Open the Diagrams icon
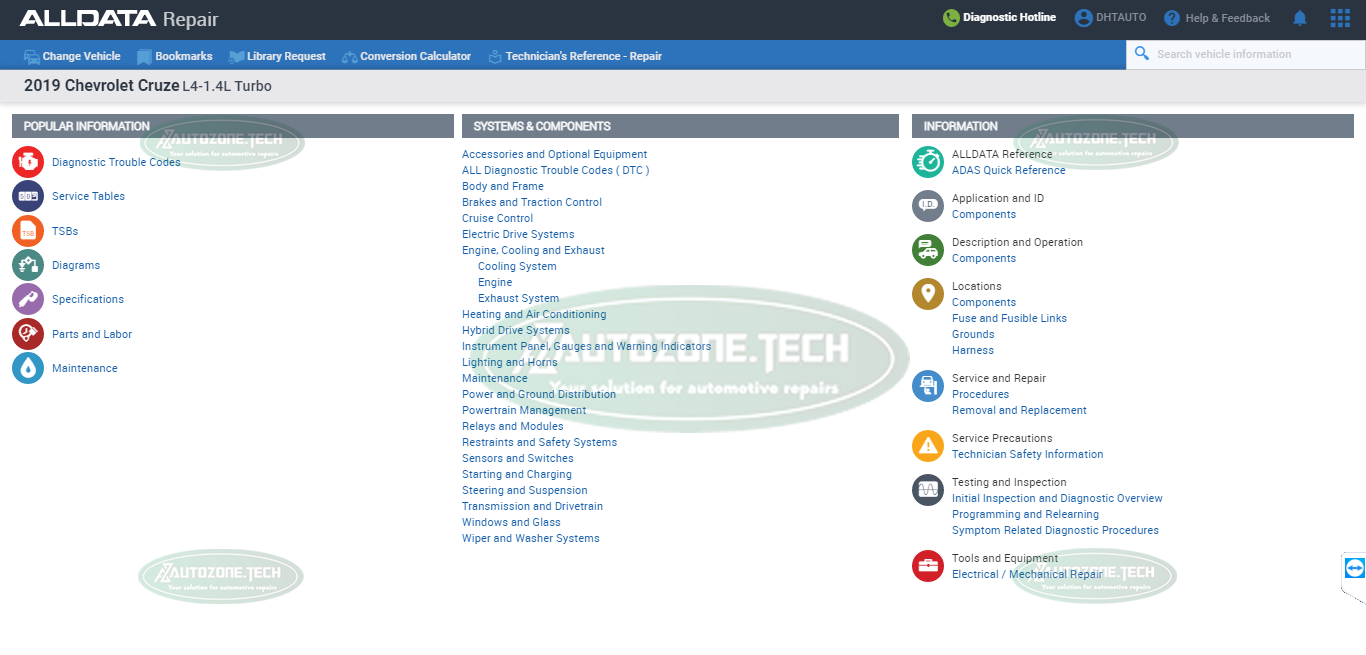This screenshot has width=1366, height=655. (28, 265)
